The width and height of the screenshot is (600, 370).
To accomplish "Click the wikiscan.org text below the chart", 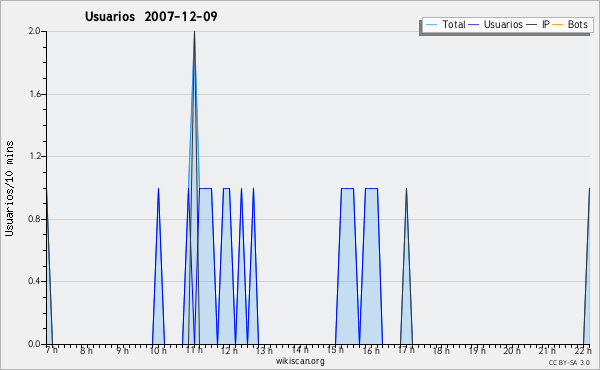I will pyautogui.click(x=300, y=361).
